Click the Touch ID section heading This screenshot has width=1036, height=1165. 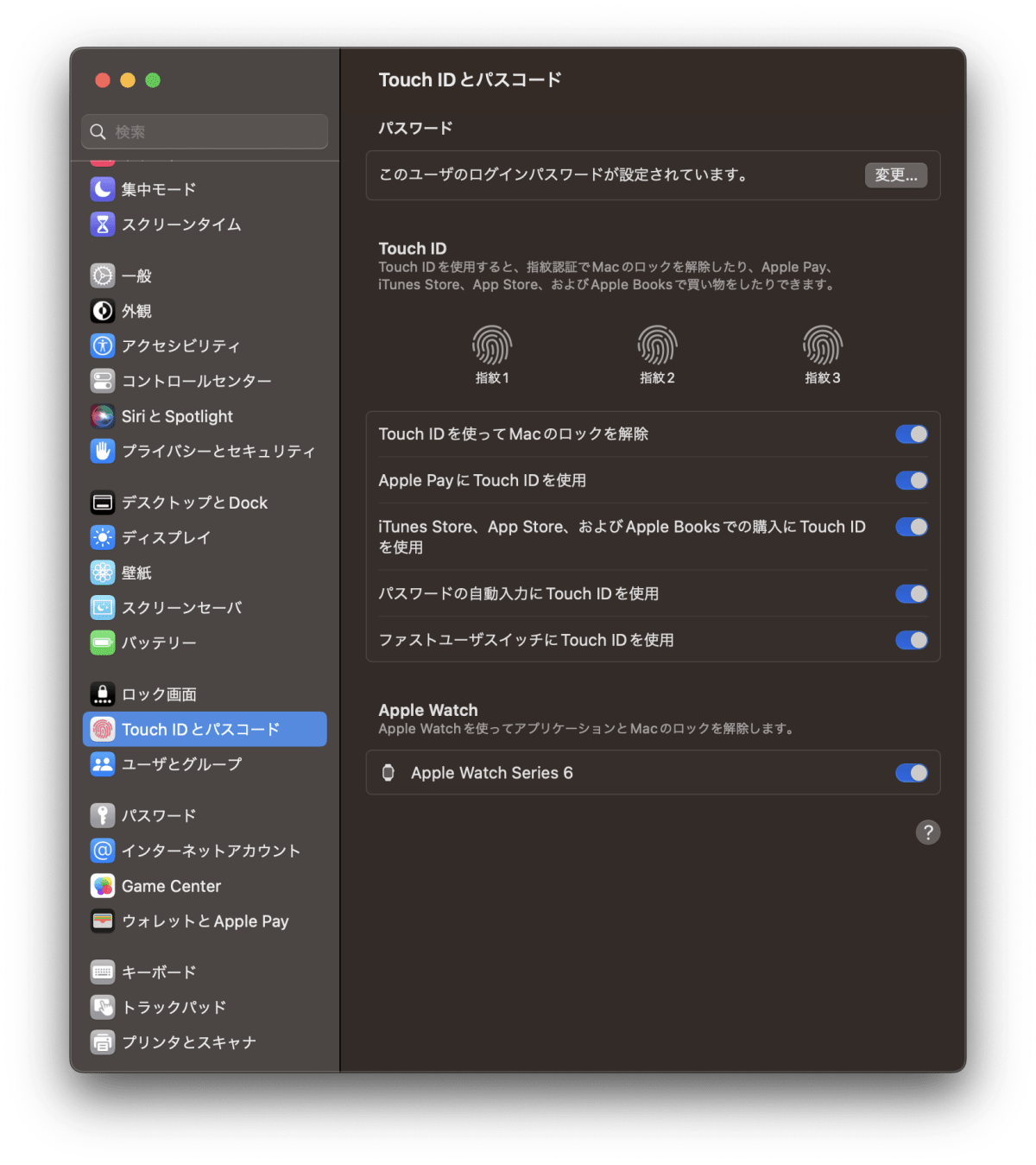413,249
